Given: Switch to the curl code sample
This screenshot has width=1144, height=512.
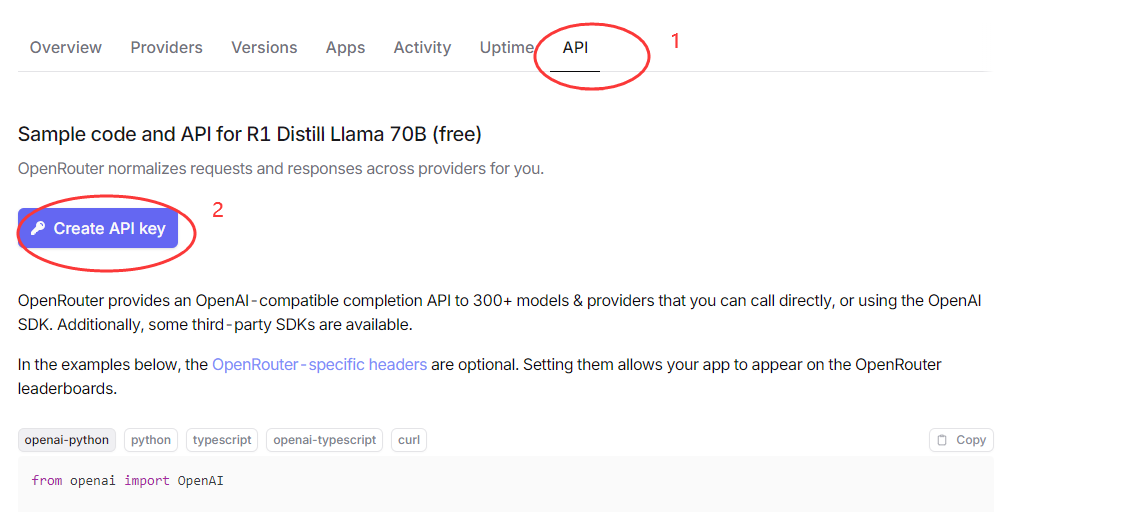Looking at the screenshot, I should point(409,440).
